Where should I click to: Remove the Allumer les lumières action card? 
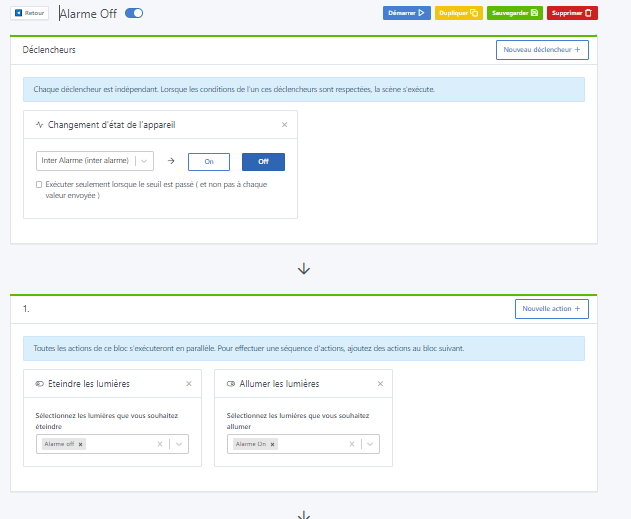tap(380, 383)
